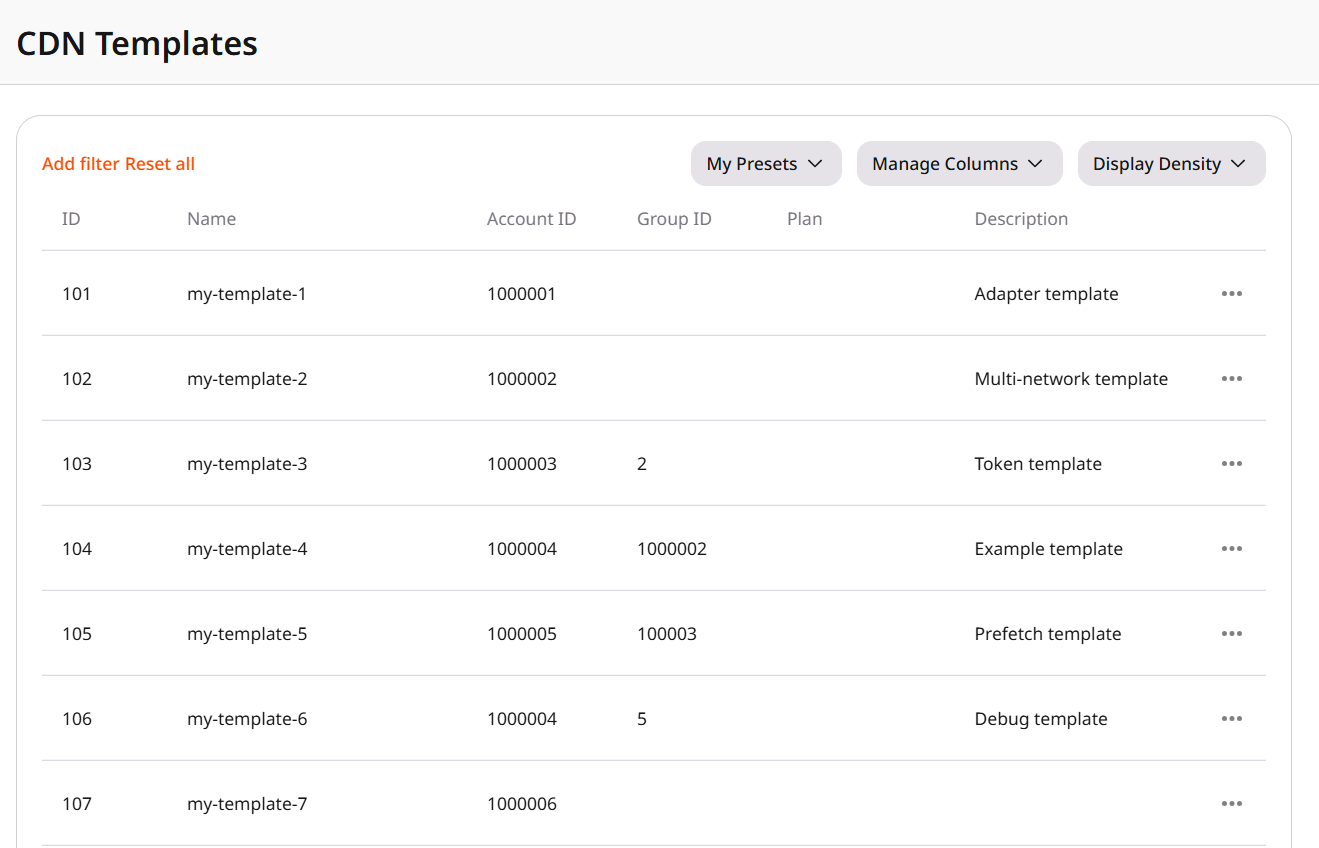The width and height of the screenshot is (1319, 848).
Task: Click the Plan column header
Action: 804,219
